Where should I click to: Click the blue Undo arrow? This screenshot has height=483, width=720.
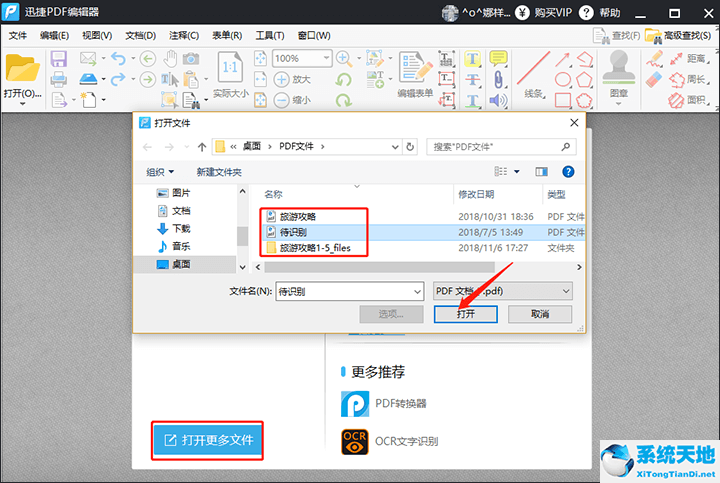click(118, 58)
